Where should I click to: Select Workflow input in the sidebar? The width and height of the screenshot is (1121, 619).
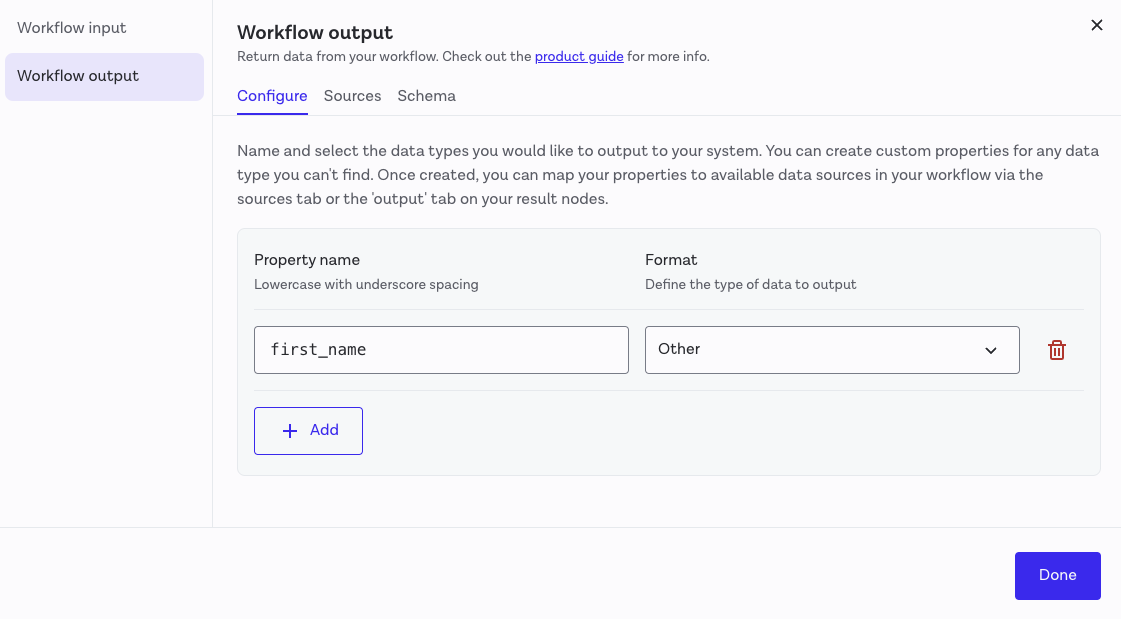click(71, 28)
